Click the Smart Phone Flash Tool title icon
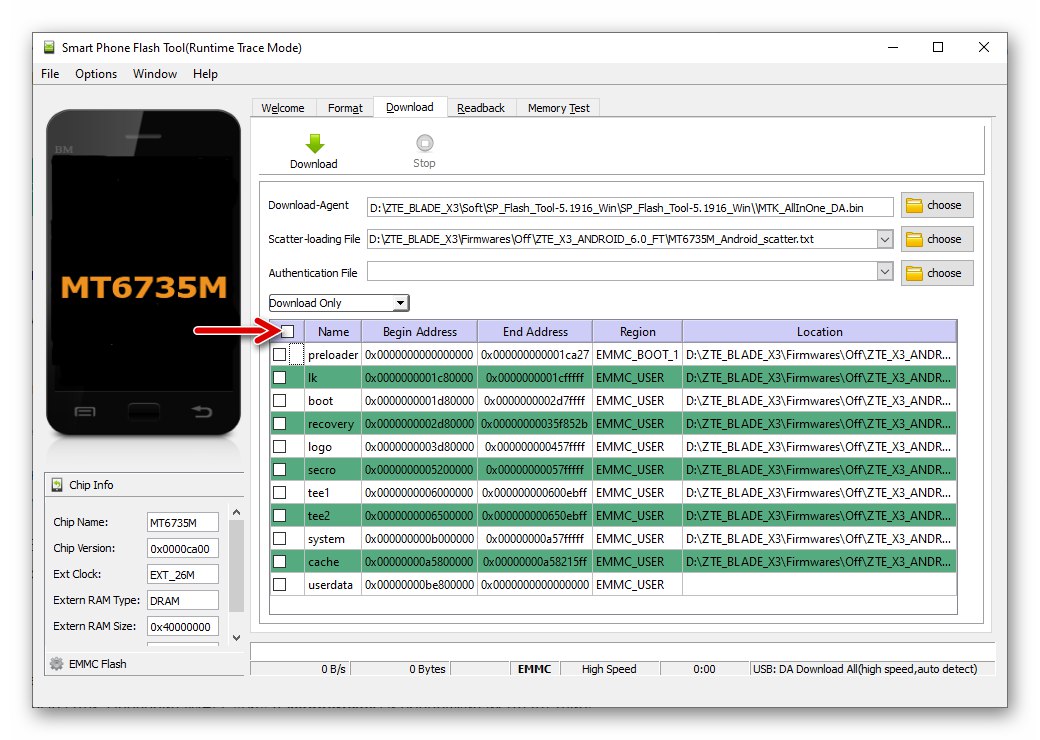The image size is (1040, 740). 49,47
